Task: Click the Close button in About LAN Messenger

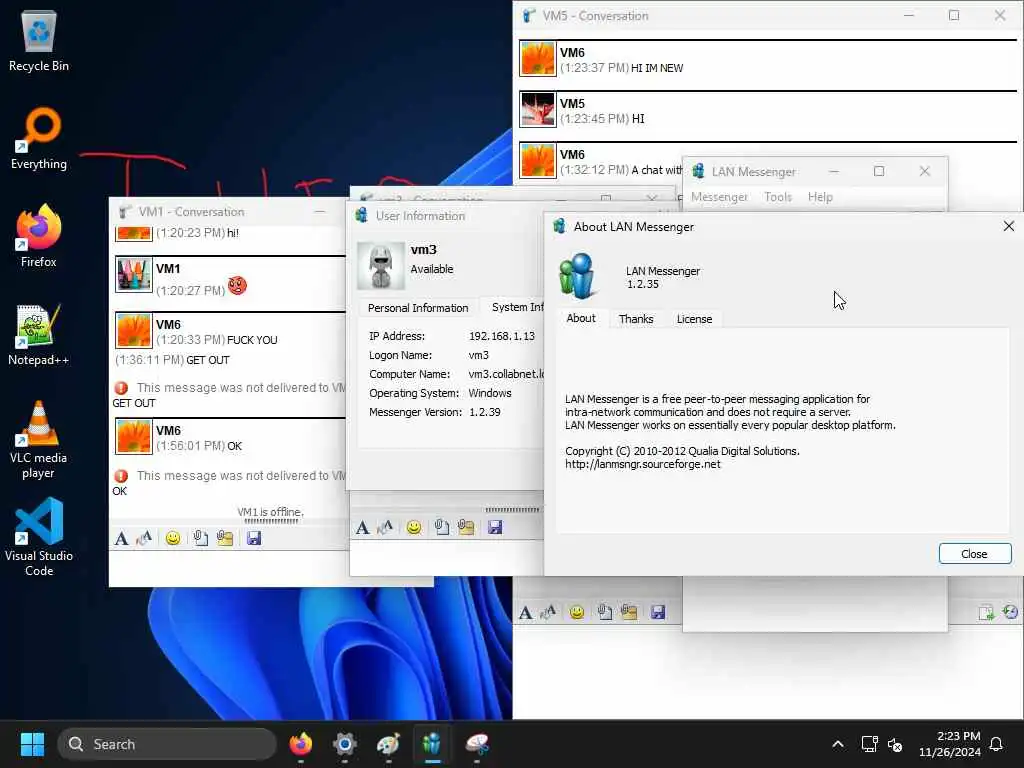Action: tap(975, 554)
